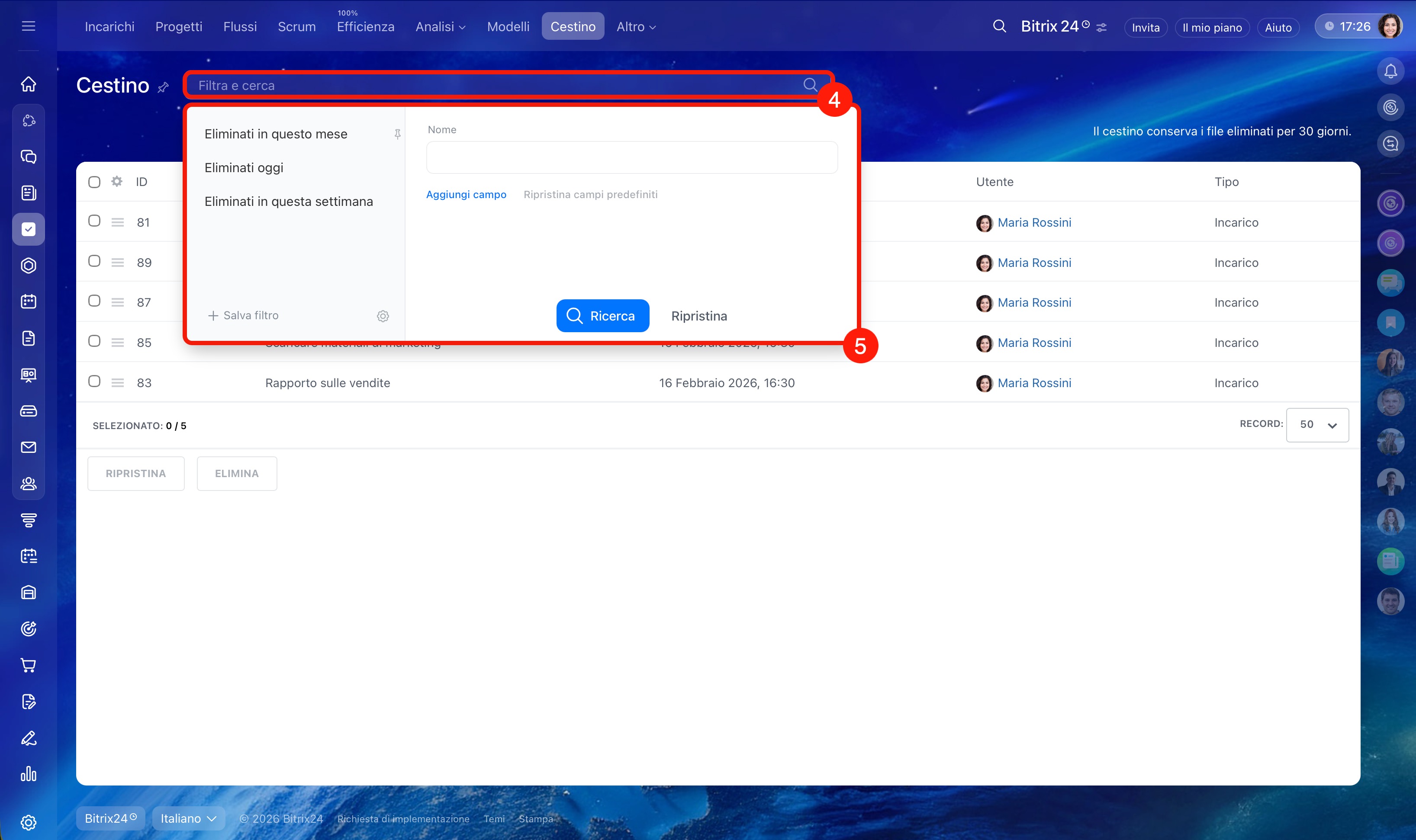Pin the 'Eliminati in questo mese' filter

[397, 134]
